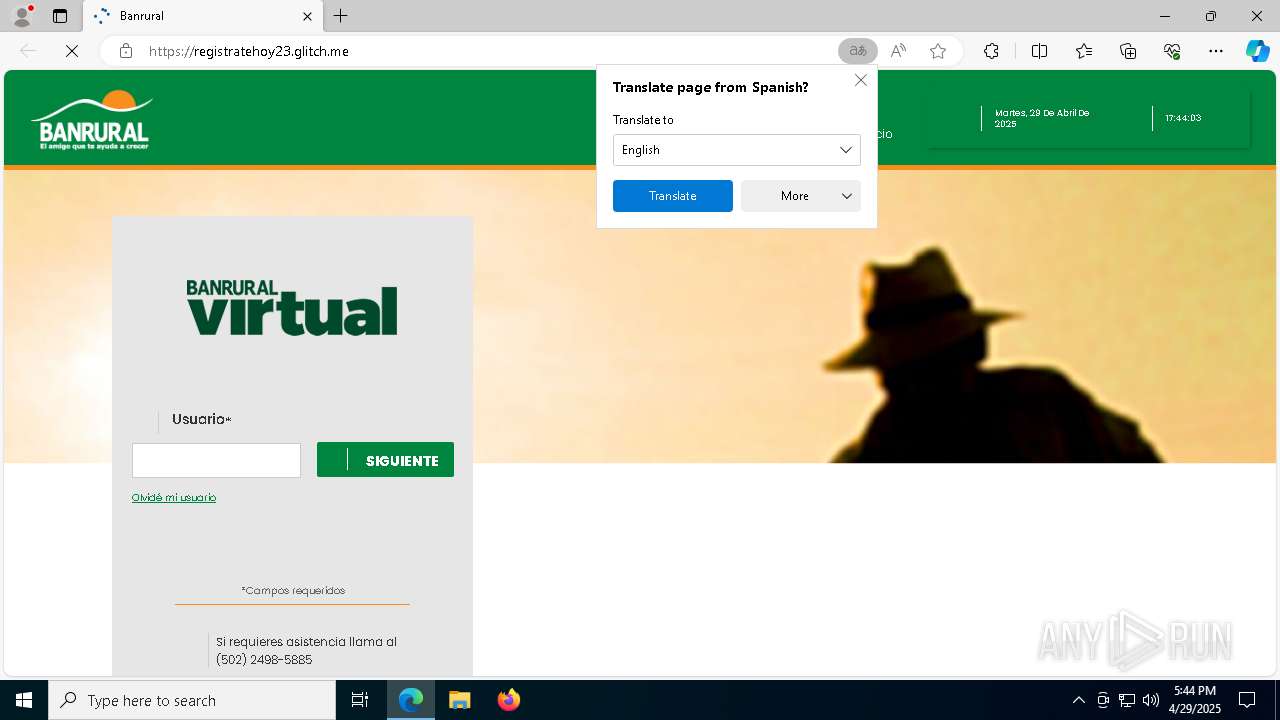This screenshot has height=720, width=1280.
Task: Open the Extensions puzzle icon
Action: pos(991,51)
